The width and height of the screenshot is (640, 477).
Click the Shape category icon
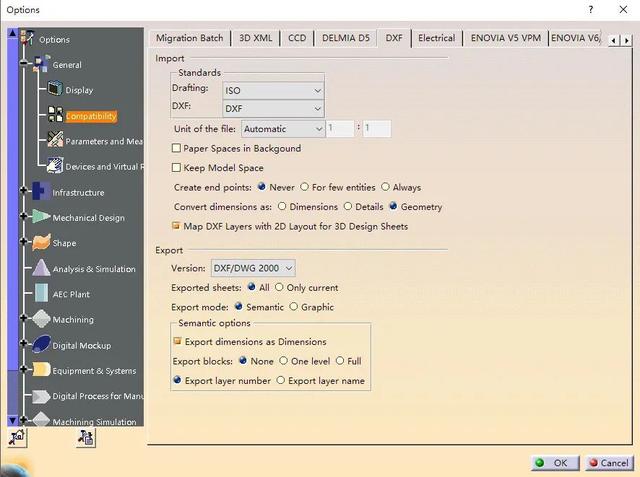(40, 243)
